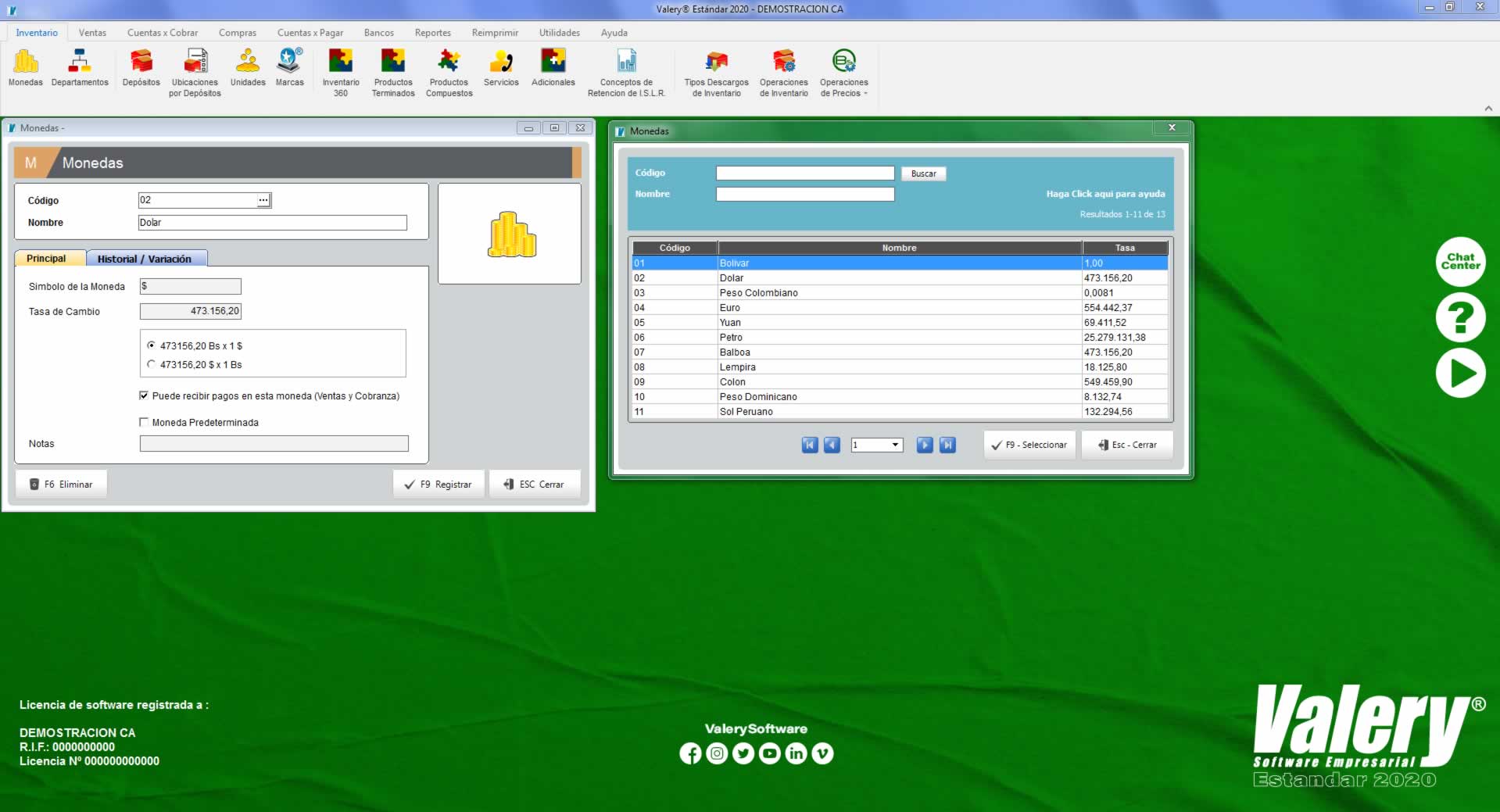Launch Inventario 360
The height and width of the screenshot is (812, 1500).
pos(341,73)
